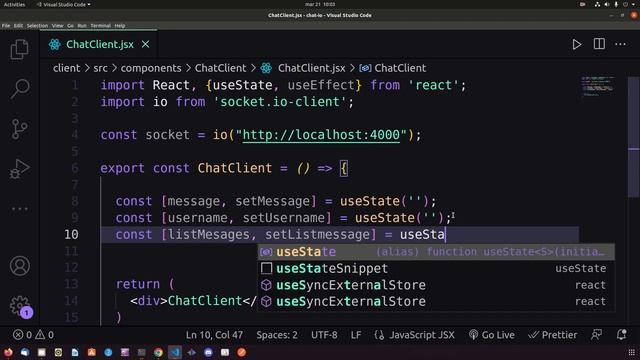Click the feedback icon in status bar
The image size is (640, 360).
596,335
